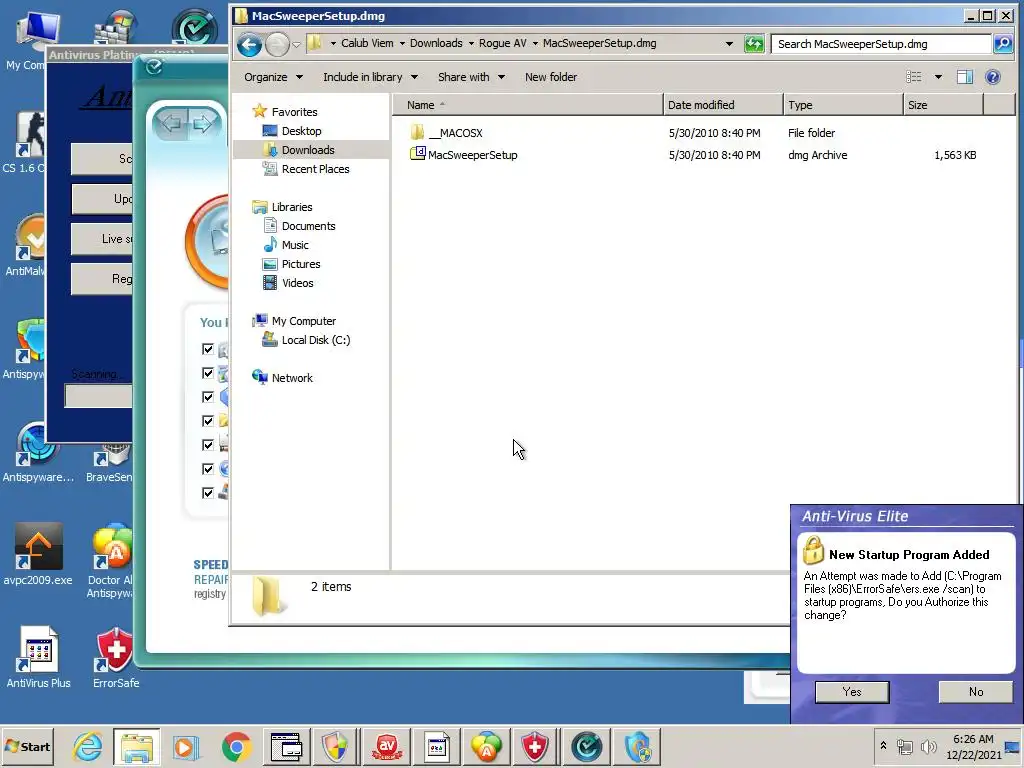1024x768 pixels.
Task: Click the search magnifier icon
Action: (1002, 44)
